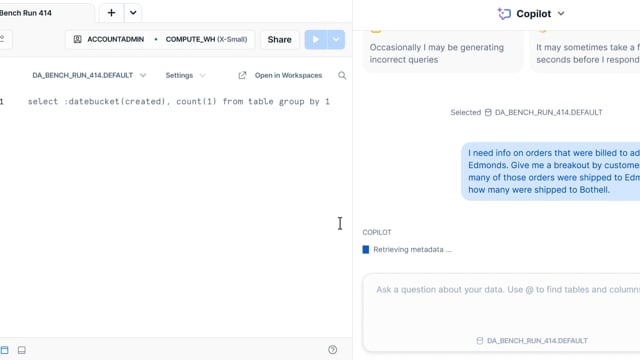This screenshot has height=360, width=640.
Task: Stop Copilot's metadata retrieval with blue square
Action: pyautogui.click(x=366, y=249)
